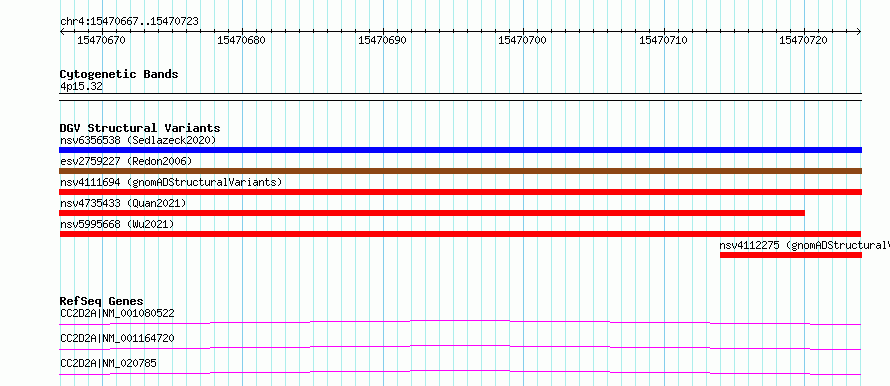Select the blue nsv6356538 variant bar
Screen dimensions: 890x386
pos(460,150)
